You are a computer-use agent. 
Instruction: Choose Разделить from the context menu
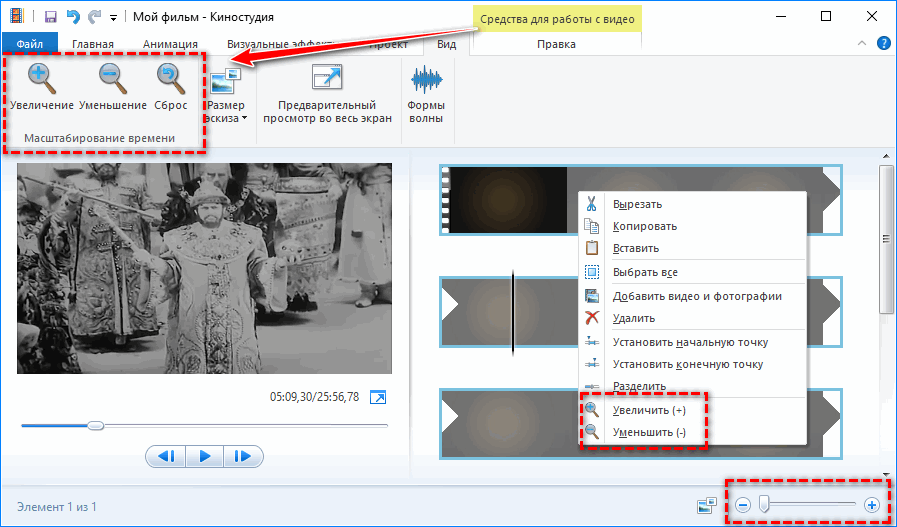click(639, 386)
